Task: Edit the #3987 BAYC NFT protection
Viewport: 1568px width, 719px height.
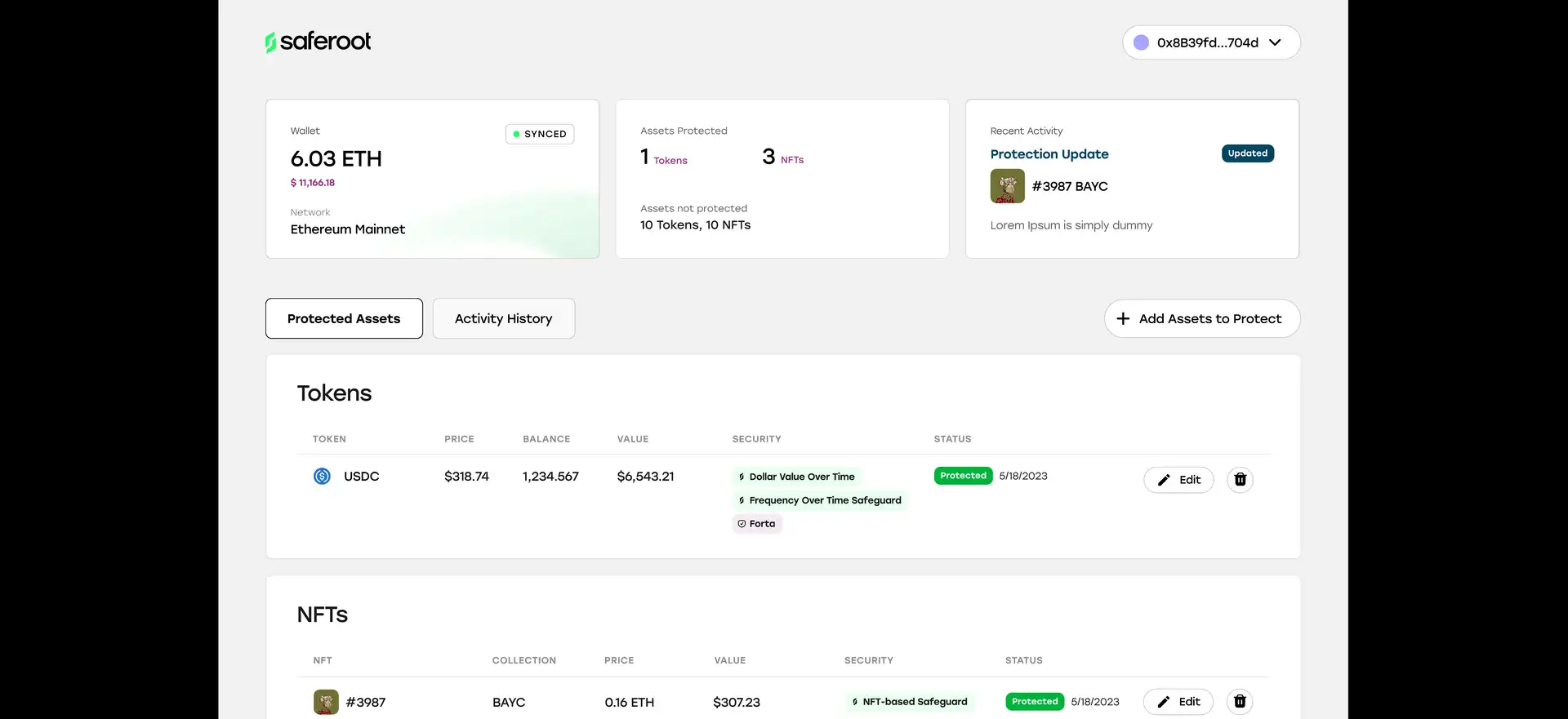Action: pos(1178,701)
